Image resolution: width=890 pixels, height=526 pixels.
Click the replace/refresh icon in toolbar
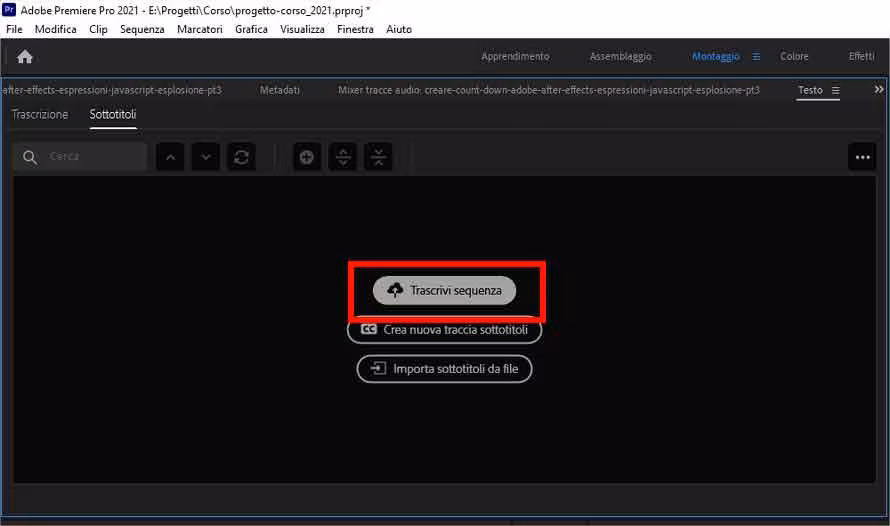[241, 157]
